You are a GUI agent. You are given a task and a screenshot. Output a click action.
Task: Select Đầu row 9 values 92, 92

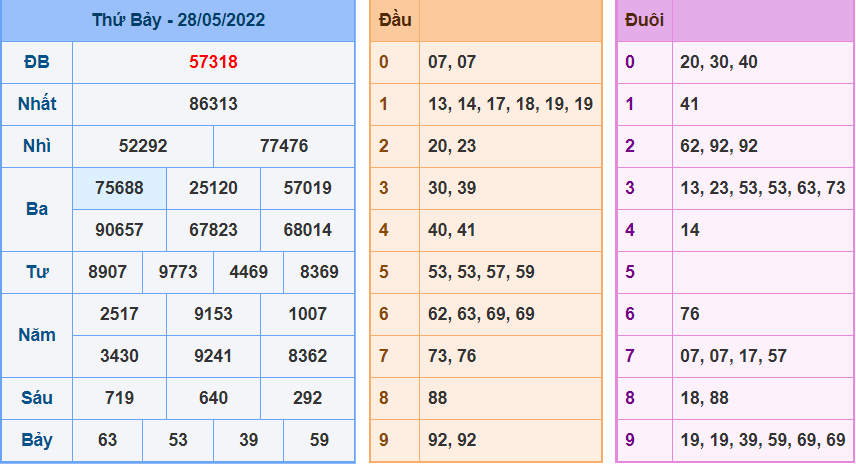pos(452,440)
